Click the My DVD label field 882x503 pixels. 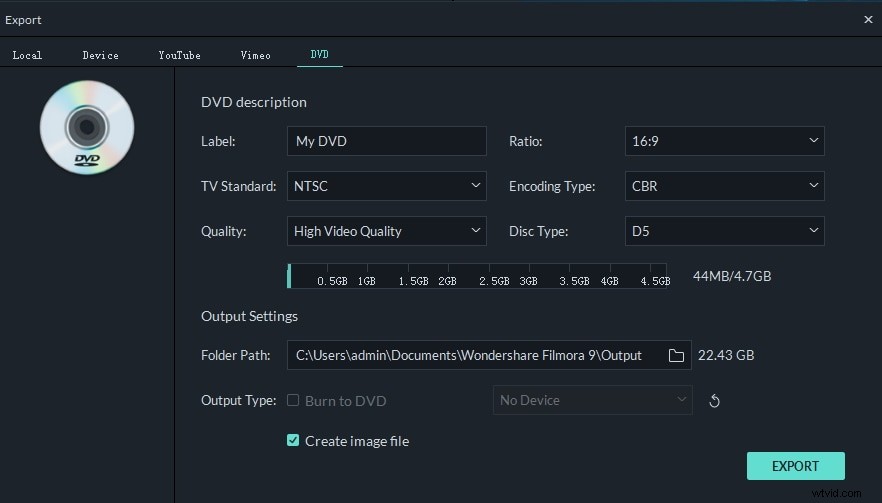(386, 141)
